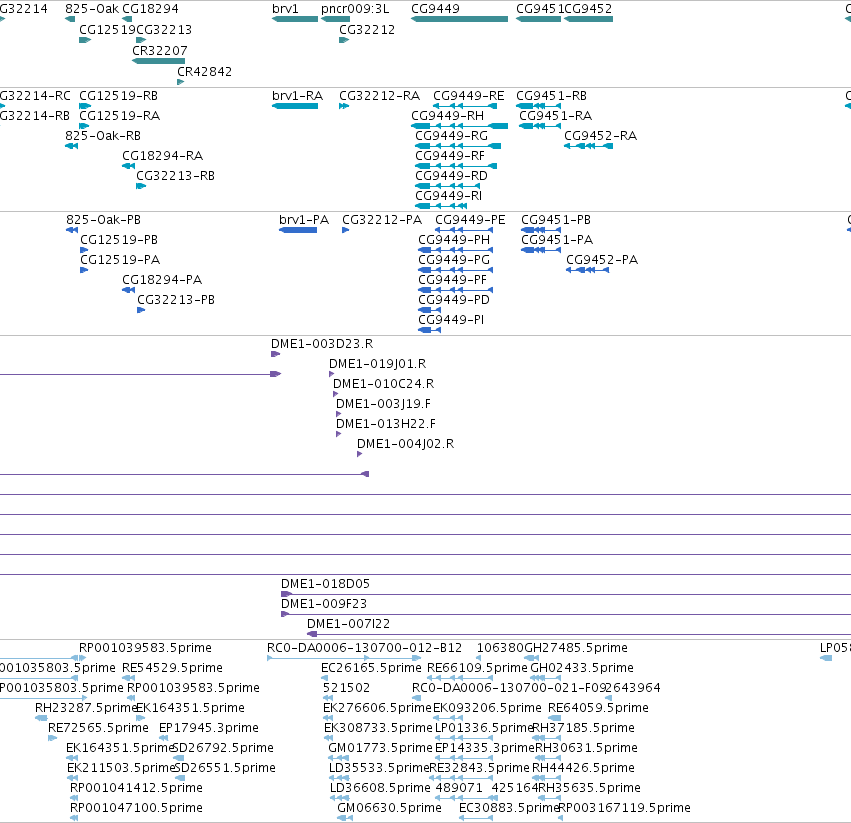This screenshot has height=823, width=851.
Task: Select the CG9452 gene label
Action: pyautogui.click(x=588, y=9)
